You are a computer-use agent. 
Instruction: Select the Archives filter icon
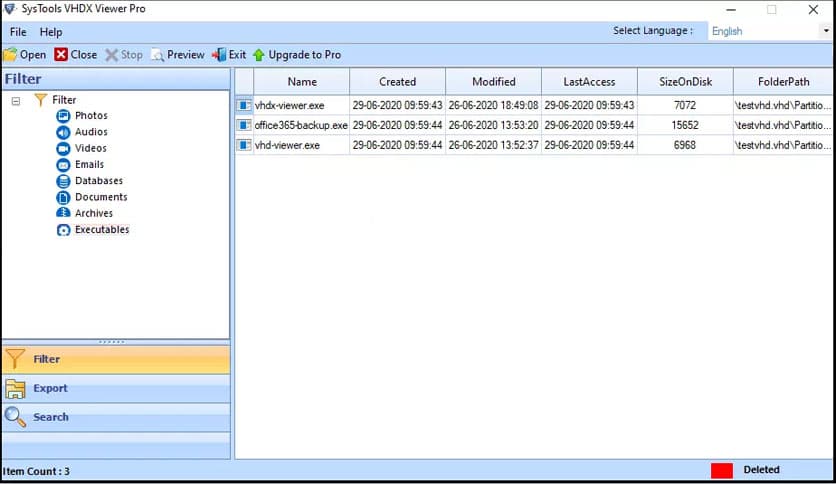(x=63, y=213)
